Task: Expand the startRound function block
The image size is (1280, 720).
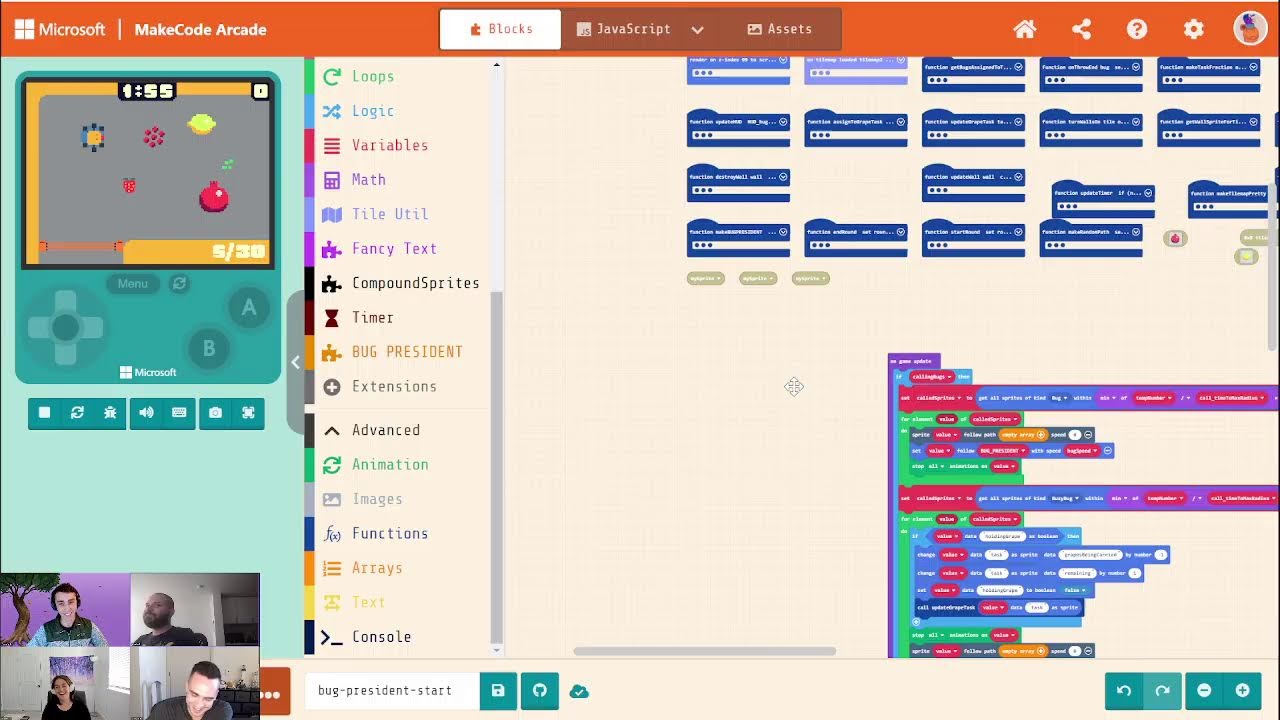Action: 1018,232
